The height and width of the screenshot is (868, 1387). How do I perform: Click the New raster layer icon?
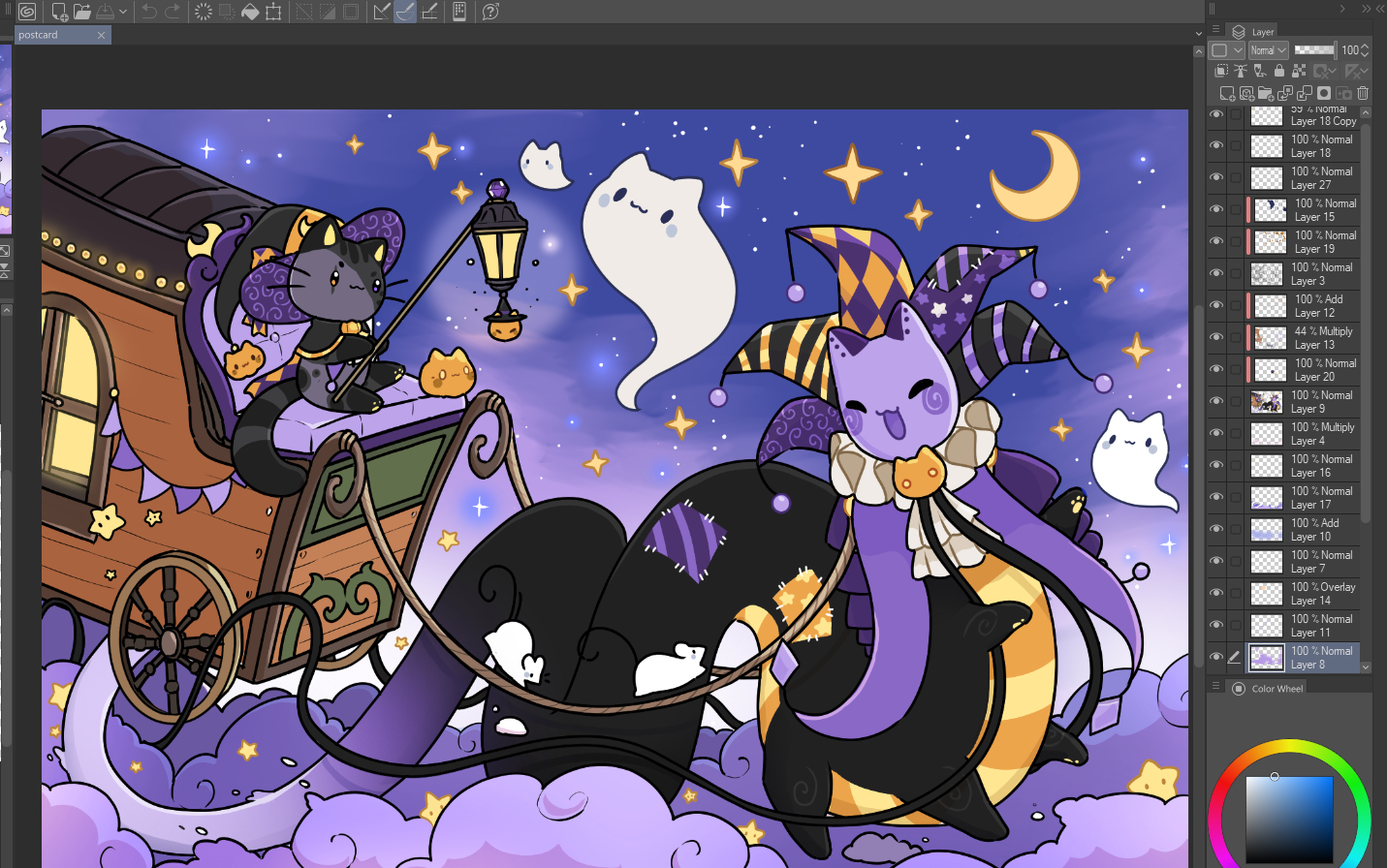1227,93
